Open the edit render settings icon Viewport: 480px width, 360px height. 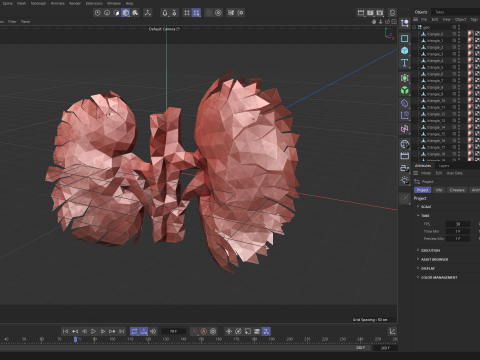(x=380, y=13)
